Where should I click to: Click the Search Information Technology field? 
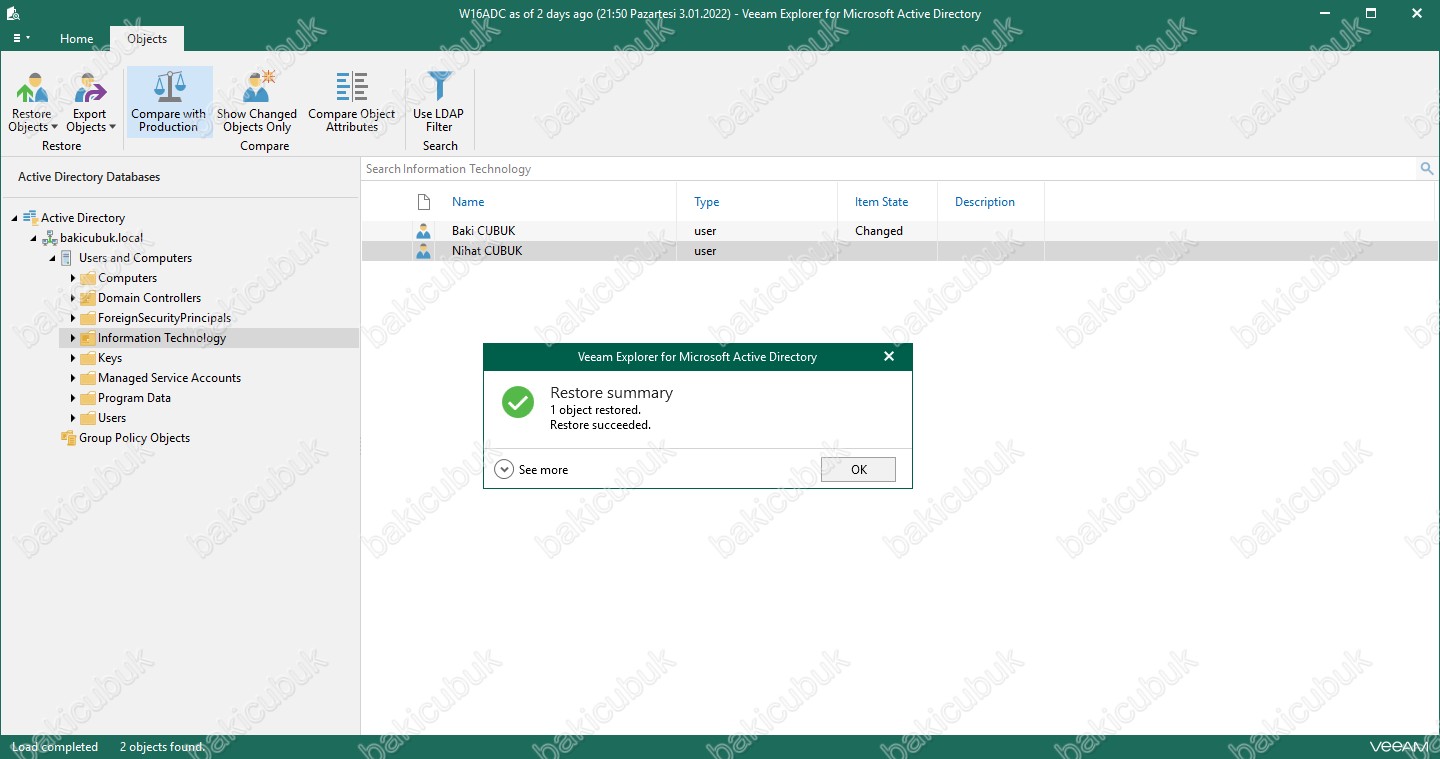pyautogui.click(x=890, y=169)
